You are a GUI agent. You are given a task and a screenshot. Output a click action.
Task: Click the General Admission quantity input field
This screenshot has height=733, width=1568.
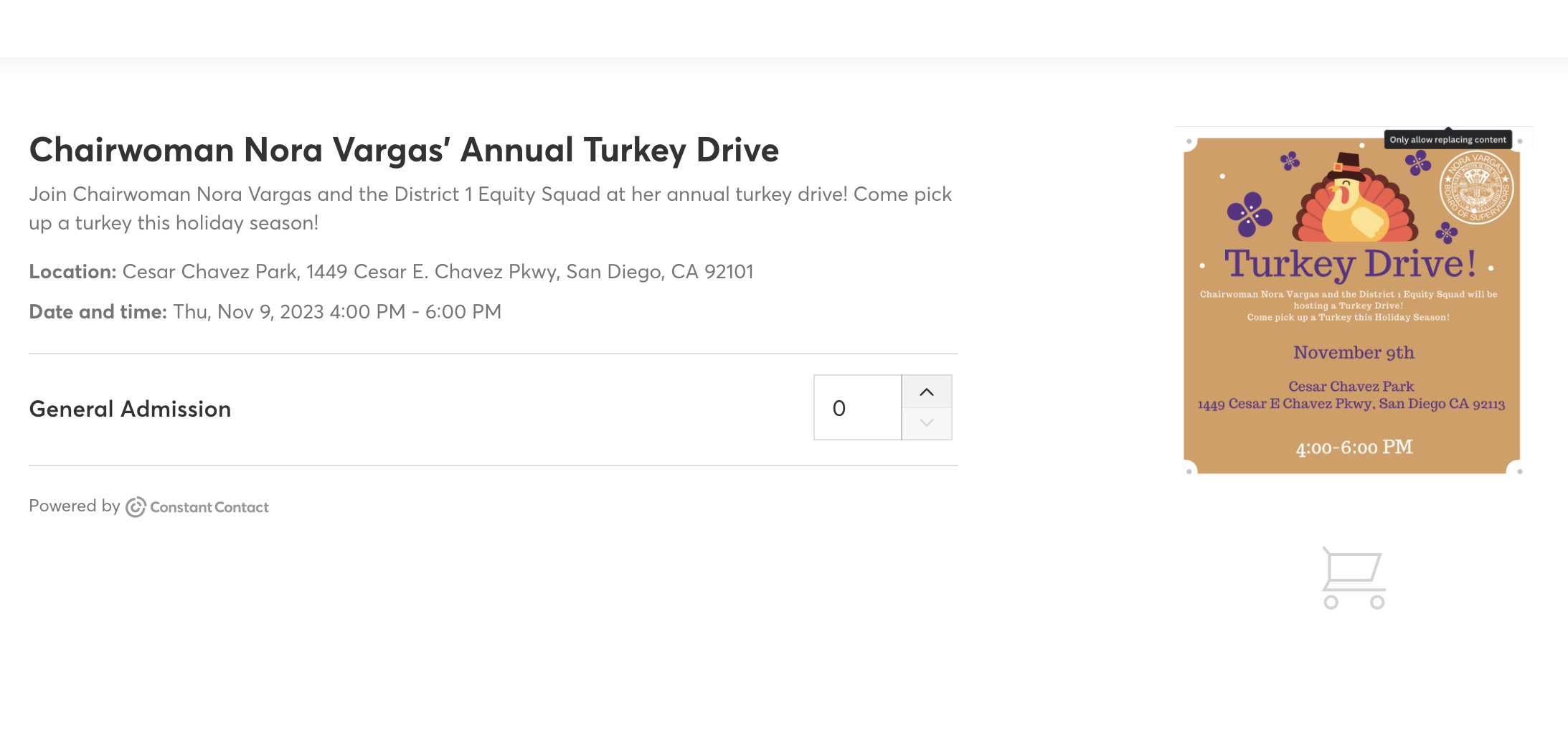[858, 407]
